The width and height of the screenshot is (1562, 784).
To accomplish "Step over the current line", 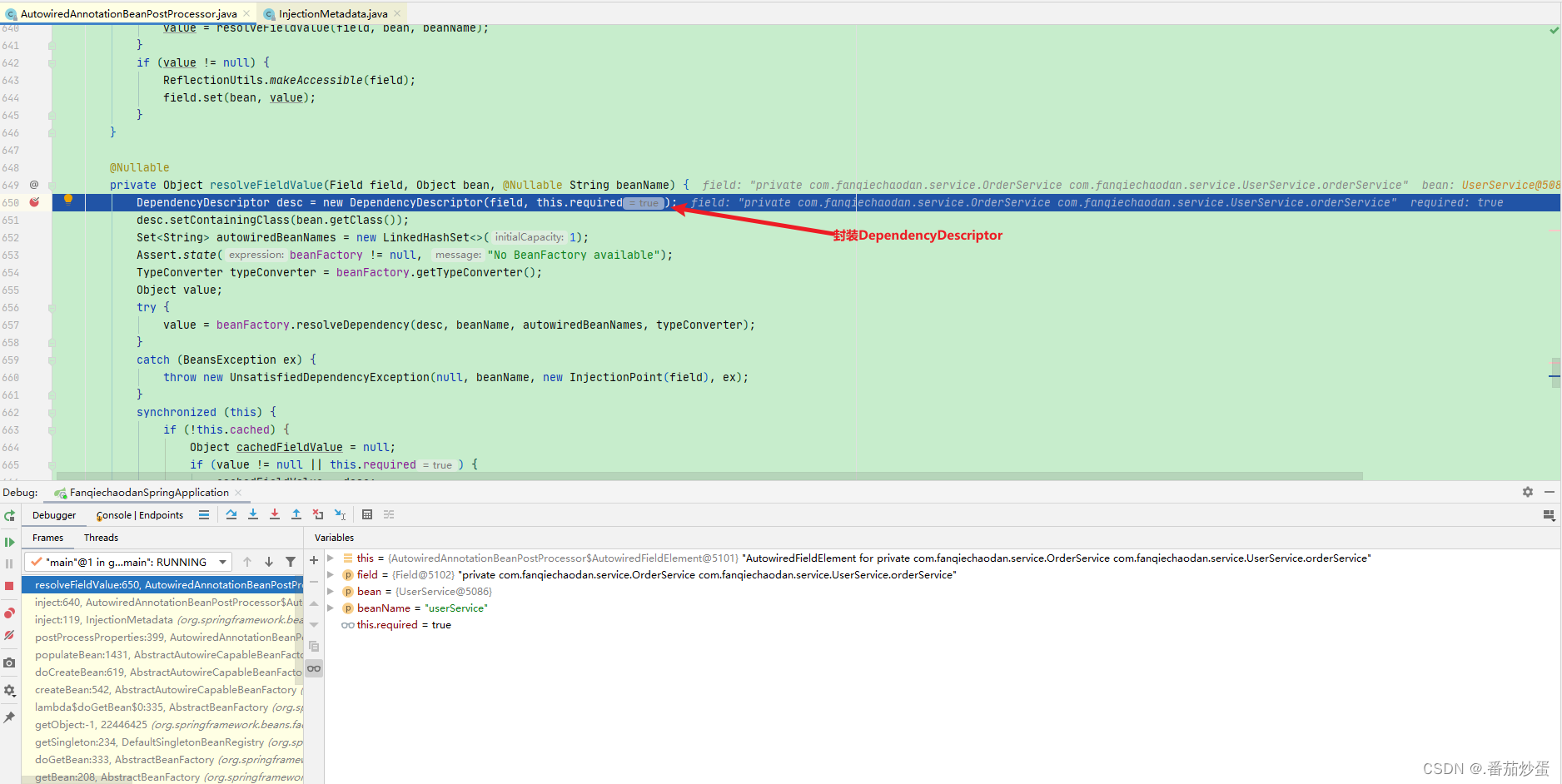I will click(231, 515).
